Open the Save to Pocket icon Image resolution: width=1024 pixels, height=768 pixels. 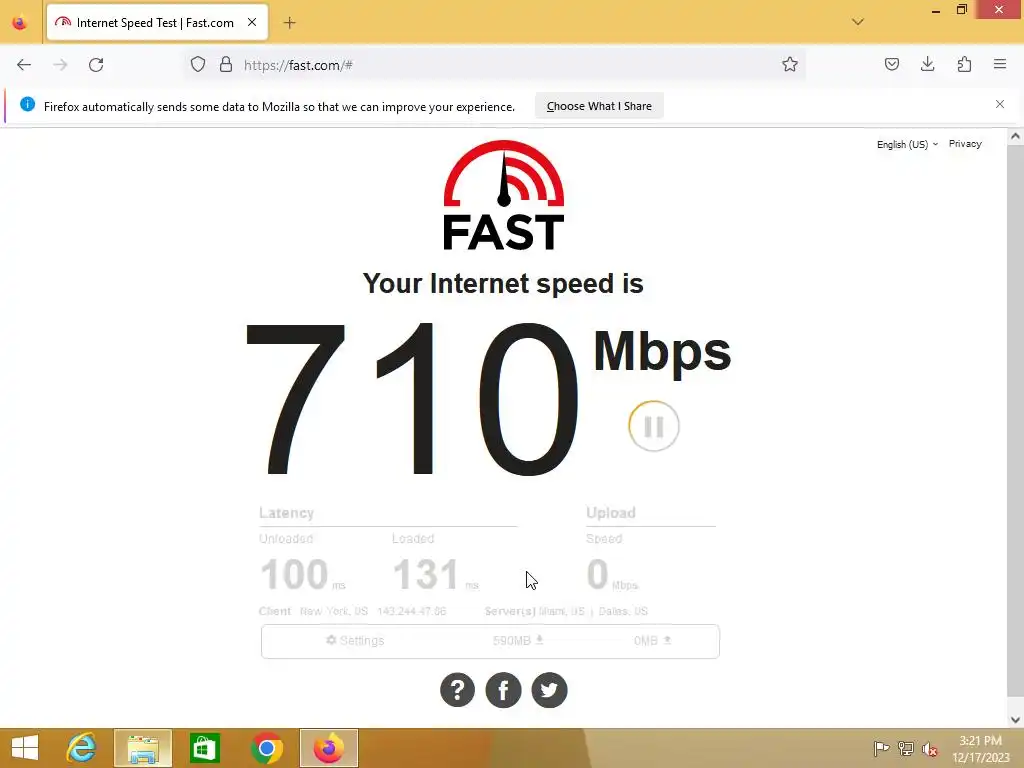pos(891,64)
